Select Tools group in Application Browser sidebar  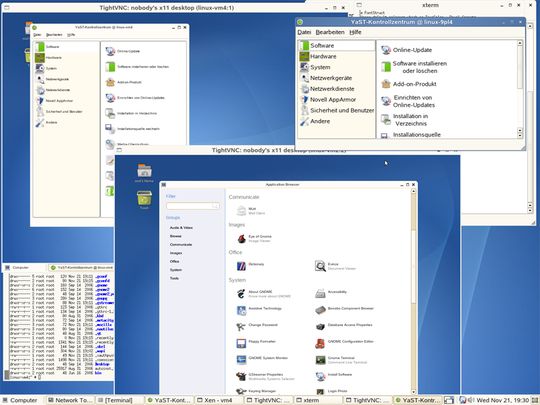pos(174,278)
